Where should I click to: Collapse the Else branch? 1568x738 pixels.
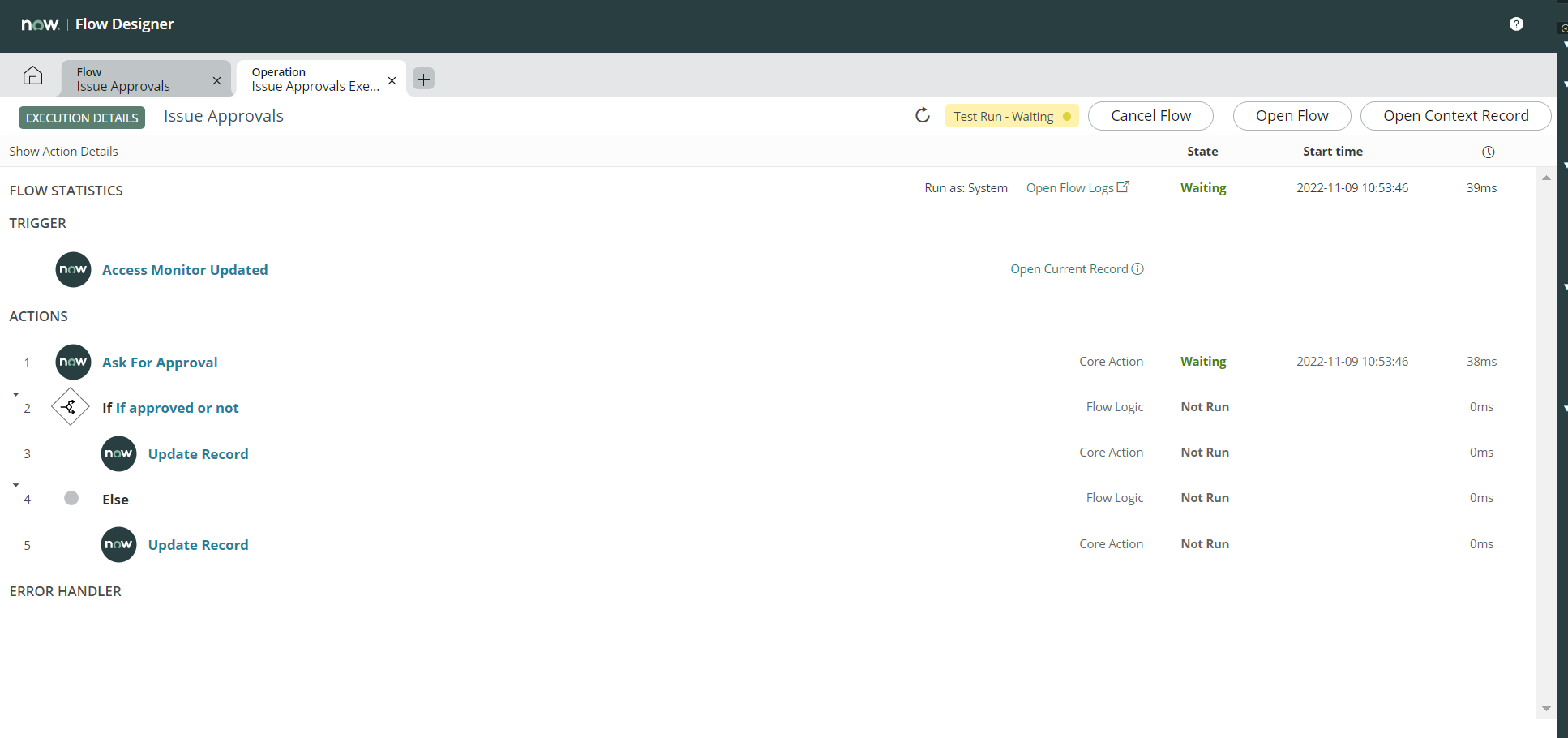pos(15,485)
